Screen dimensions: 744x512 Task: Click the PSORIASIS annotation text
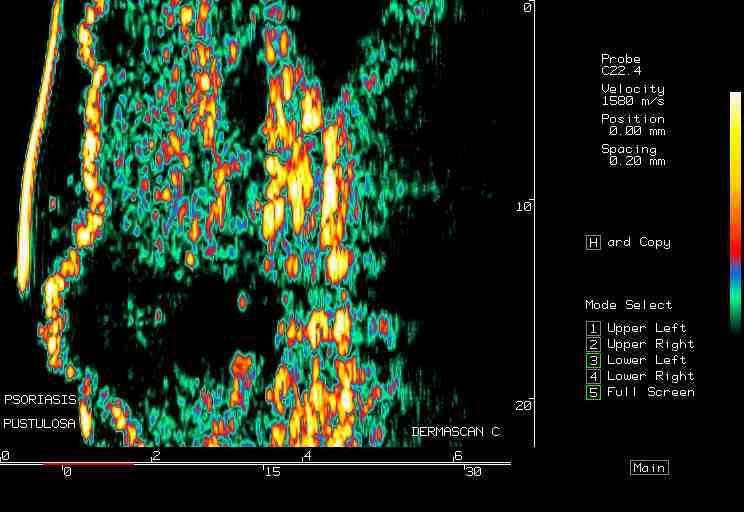(x=40, y=400)
